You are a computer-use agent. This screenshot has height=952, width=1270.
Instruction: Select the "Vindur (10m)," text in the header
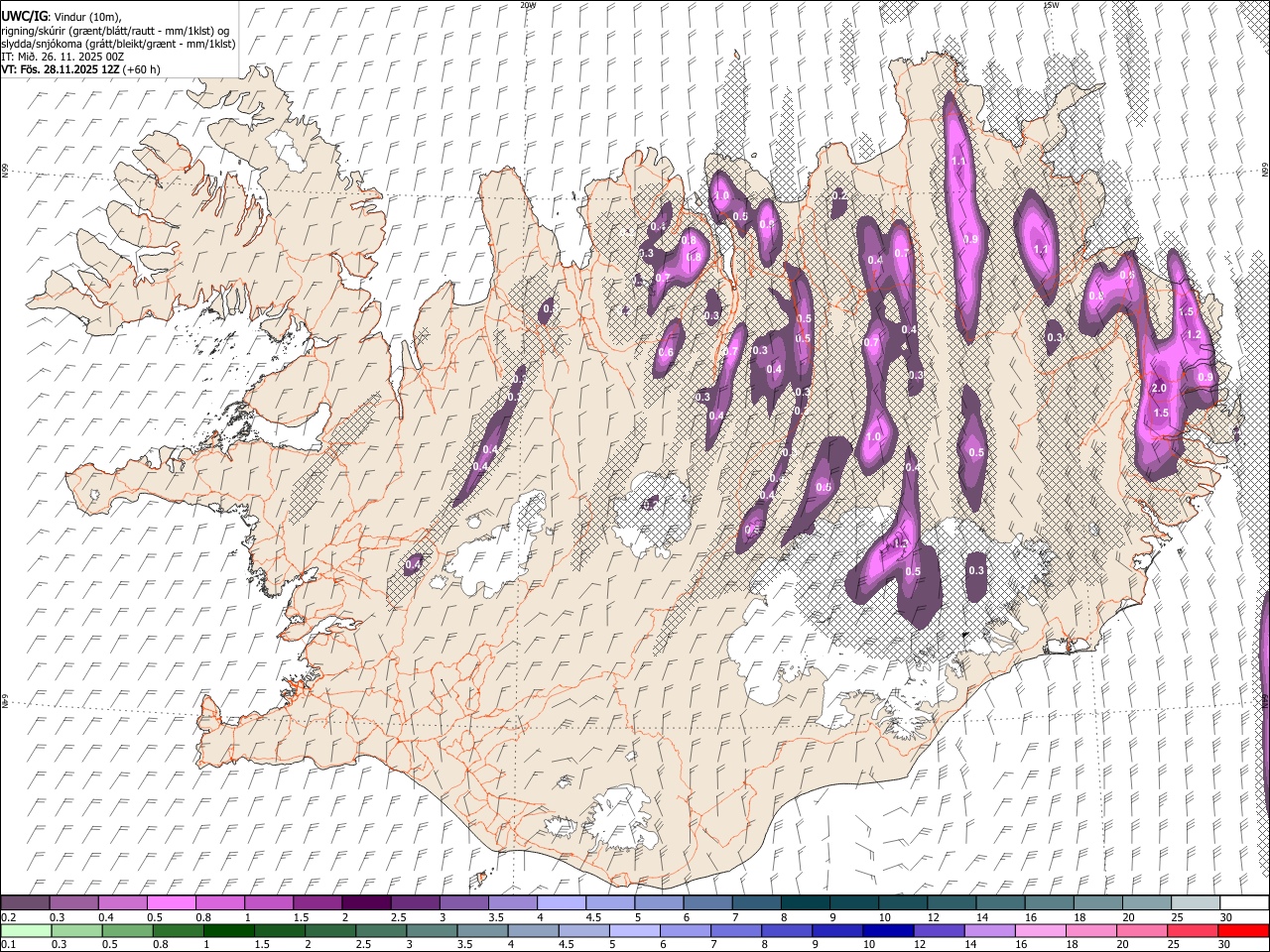87,17
